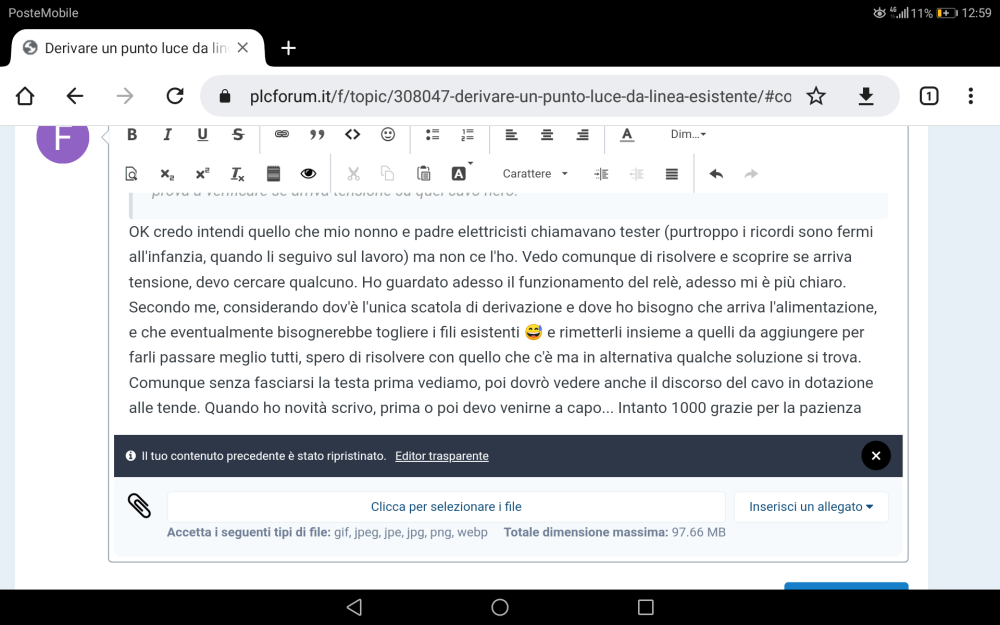Open the emoji picker
Screen dimensions: 1000x625
click(x=388, y=134)
